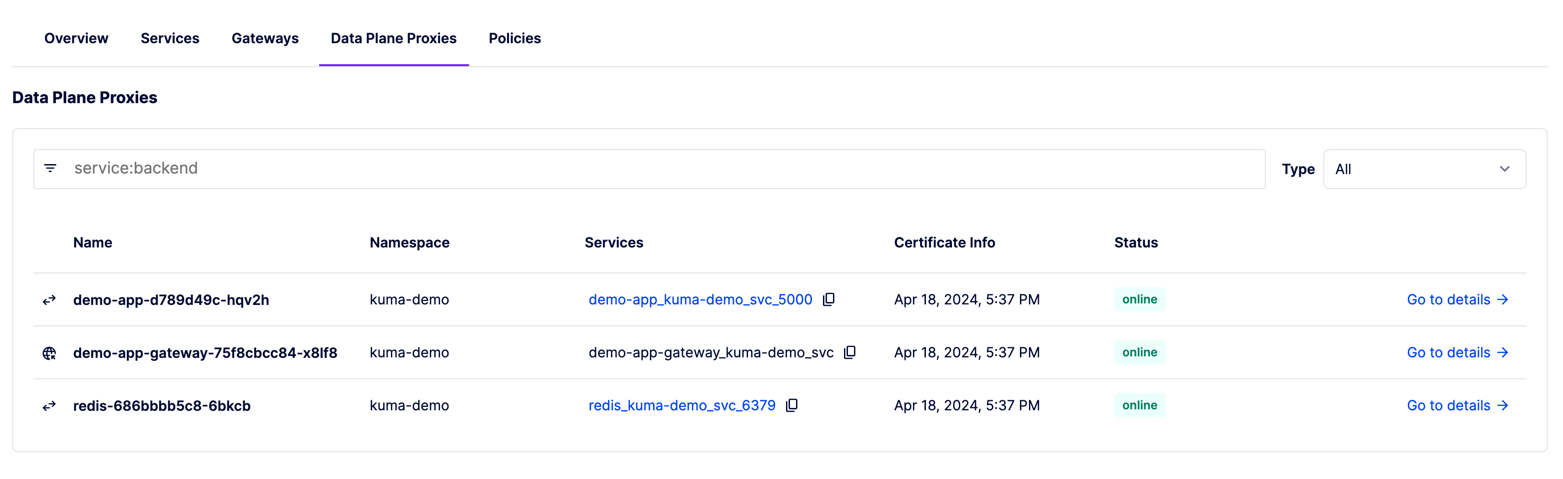Click the name demo-app-gateway-75f8cbcc84-x8lf8
Viewport: 1563px width, 479px height.
(x=205, y=353)
